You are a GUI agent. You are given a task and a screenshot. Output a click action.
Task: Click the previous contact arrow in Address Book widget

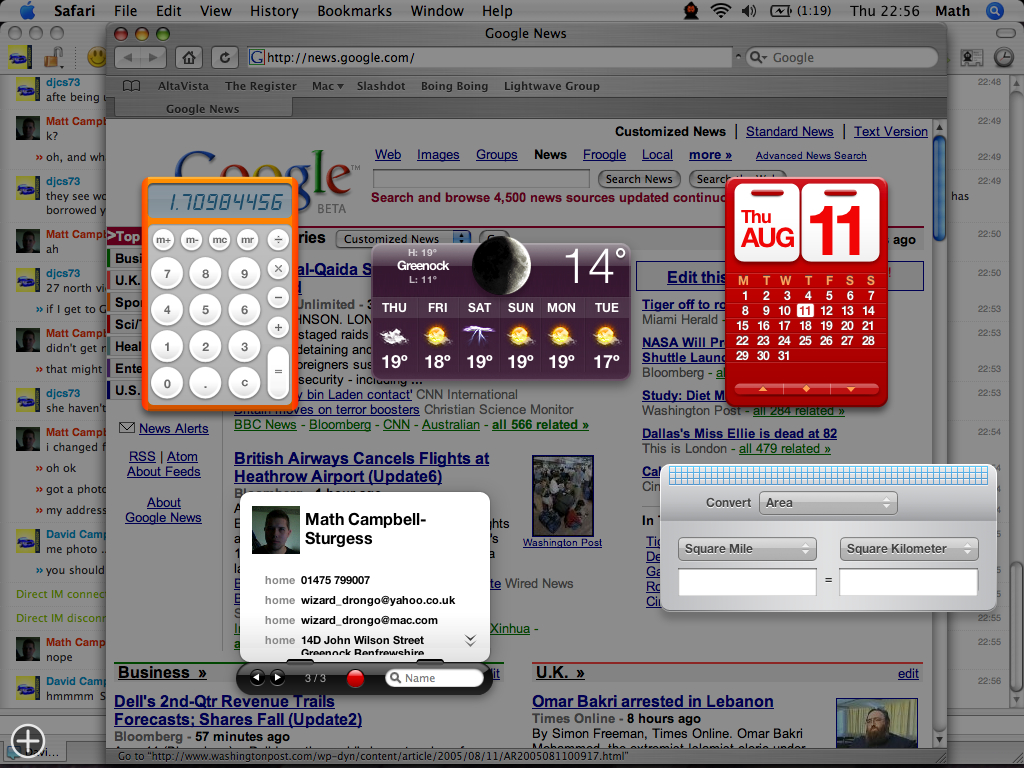click(x=257, y=678)
